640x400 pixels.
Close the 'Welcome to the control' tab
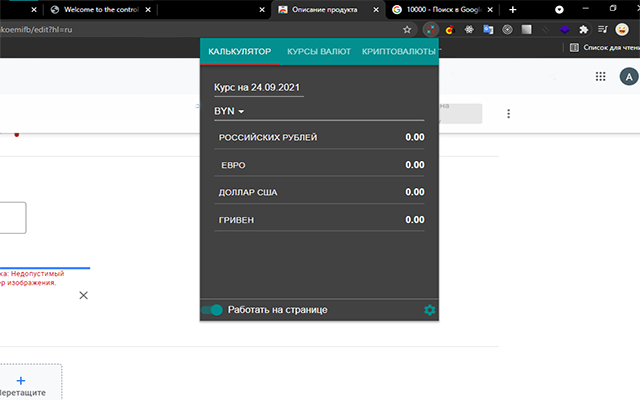click(x=148, y=9)
